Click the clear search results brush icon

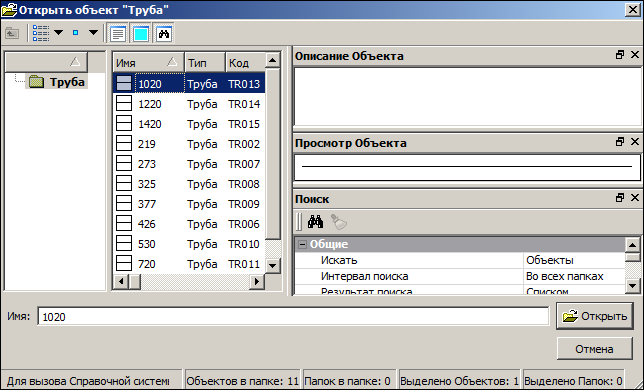tap(339, 222)
